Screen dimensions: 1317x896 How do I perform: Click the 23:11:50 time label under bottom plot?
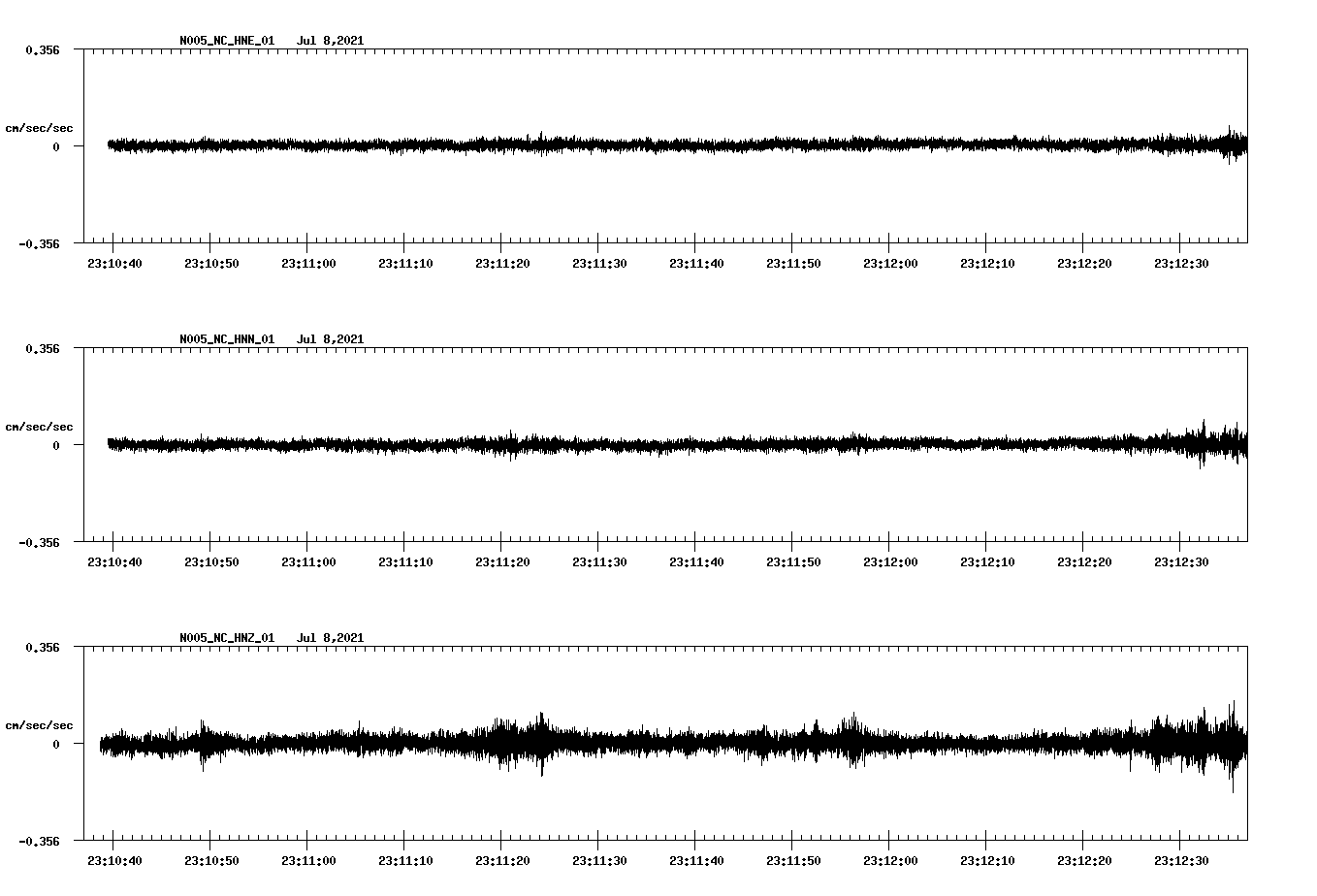point(793,859)
